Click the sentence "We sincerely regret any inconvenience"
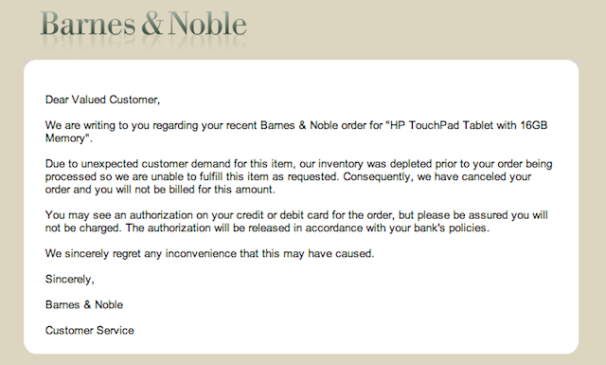 (209, 254)
